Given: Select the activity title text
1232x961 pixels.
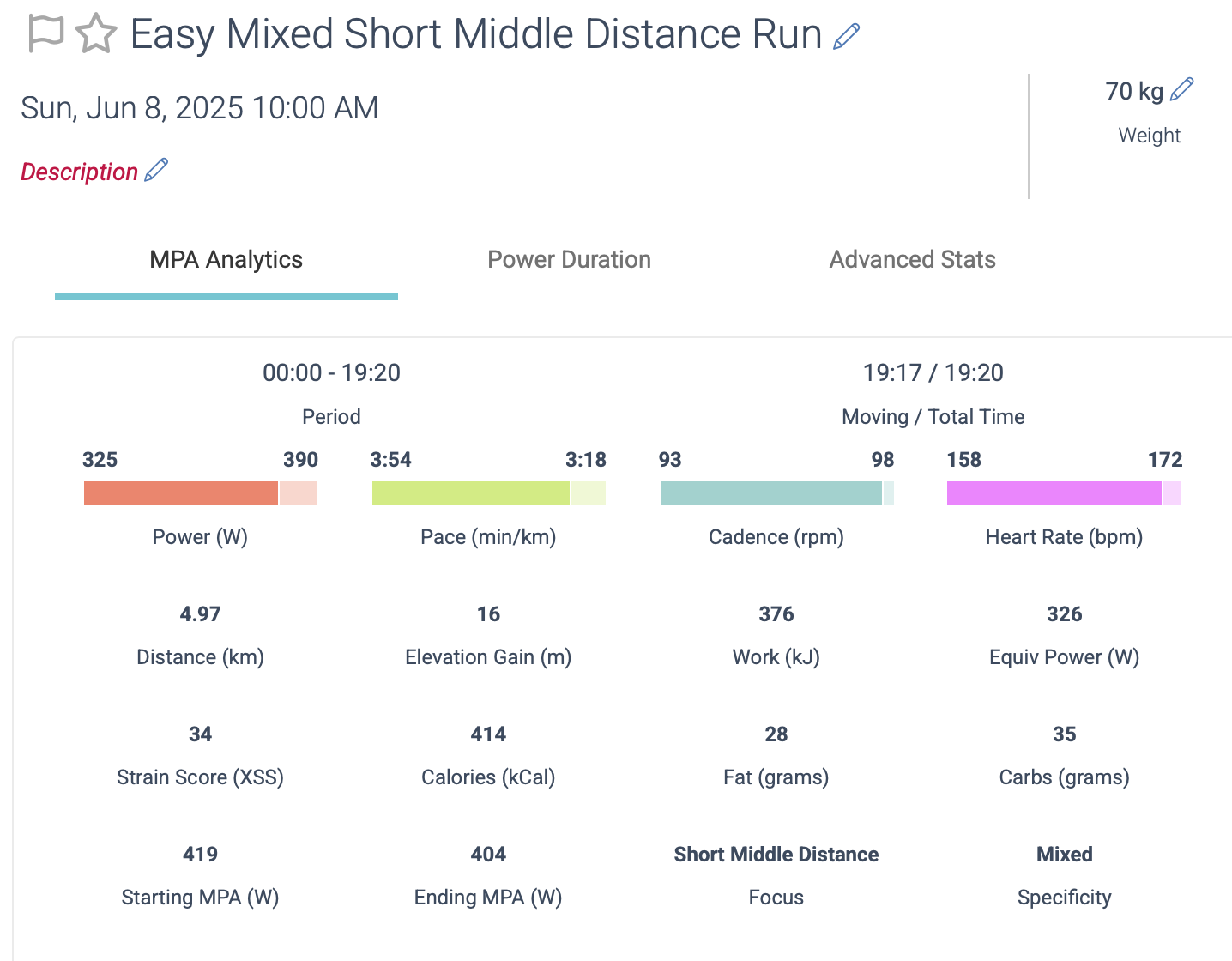Looking at the screenshot, I should coord(476,34).
